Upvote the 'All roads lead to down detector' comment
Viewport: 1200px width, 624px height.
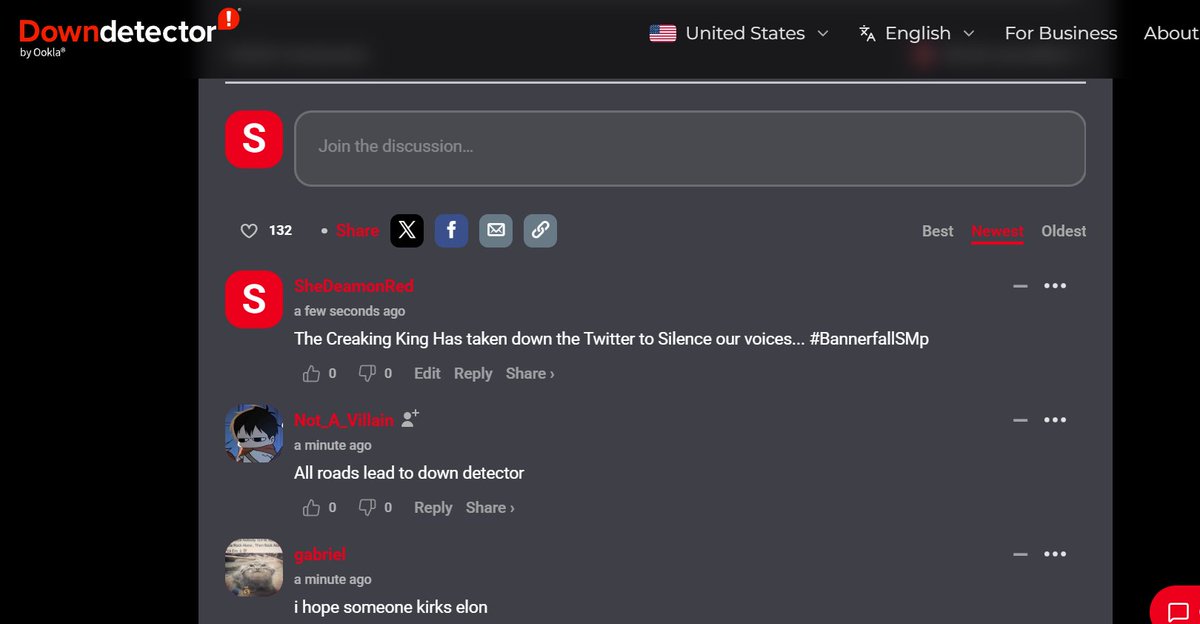(310, 507)
